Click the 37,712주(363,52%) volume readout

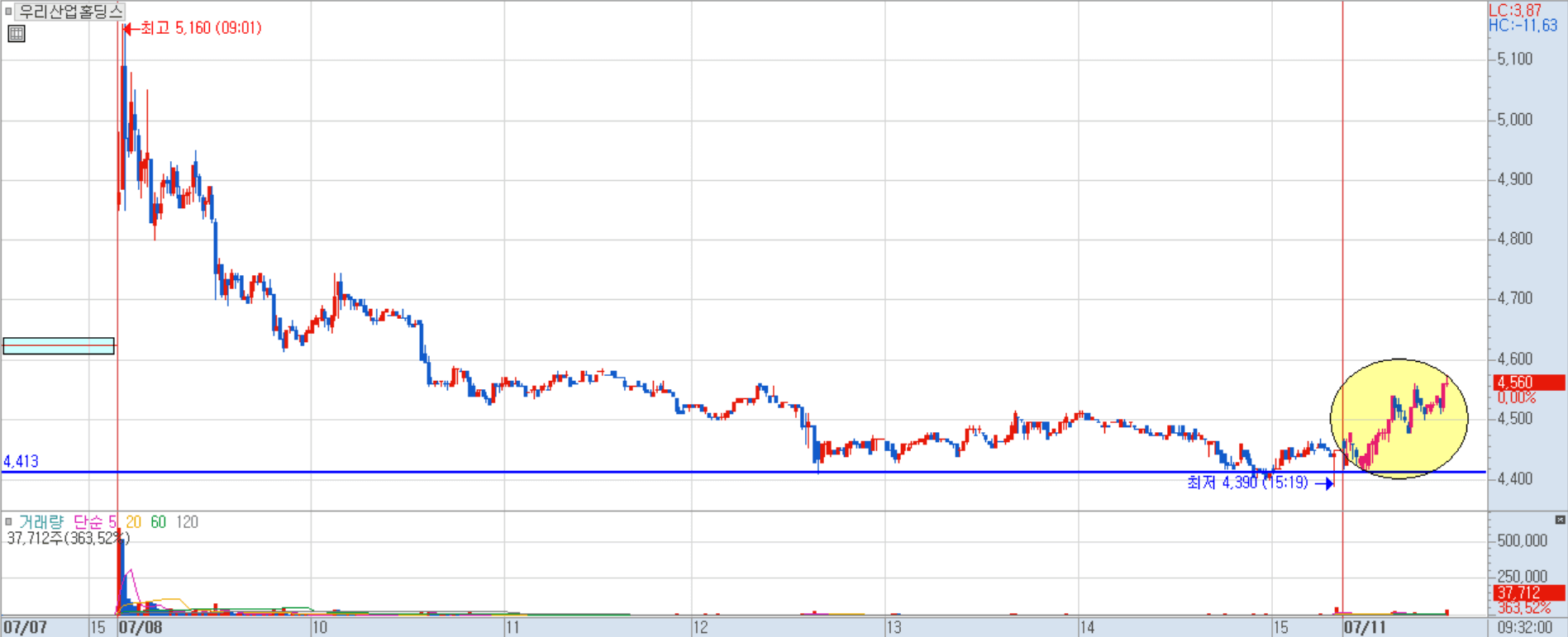tap(68, 539)
